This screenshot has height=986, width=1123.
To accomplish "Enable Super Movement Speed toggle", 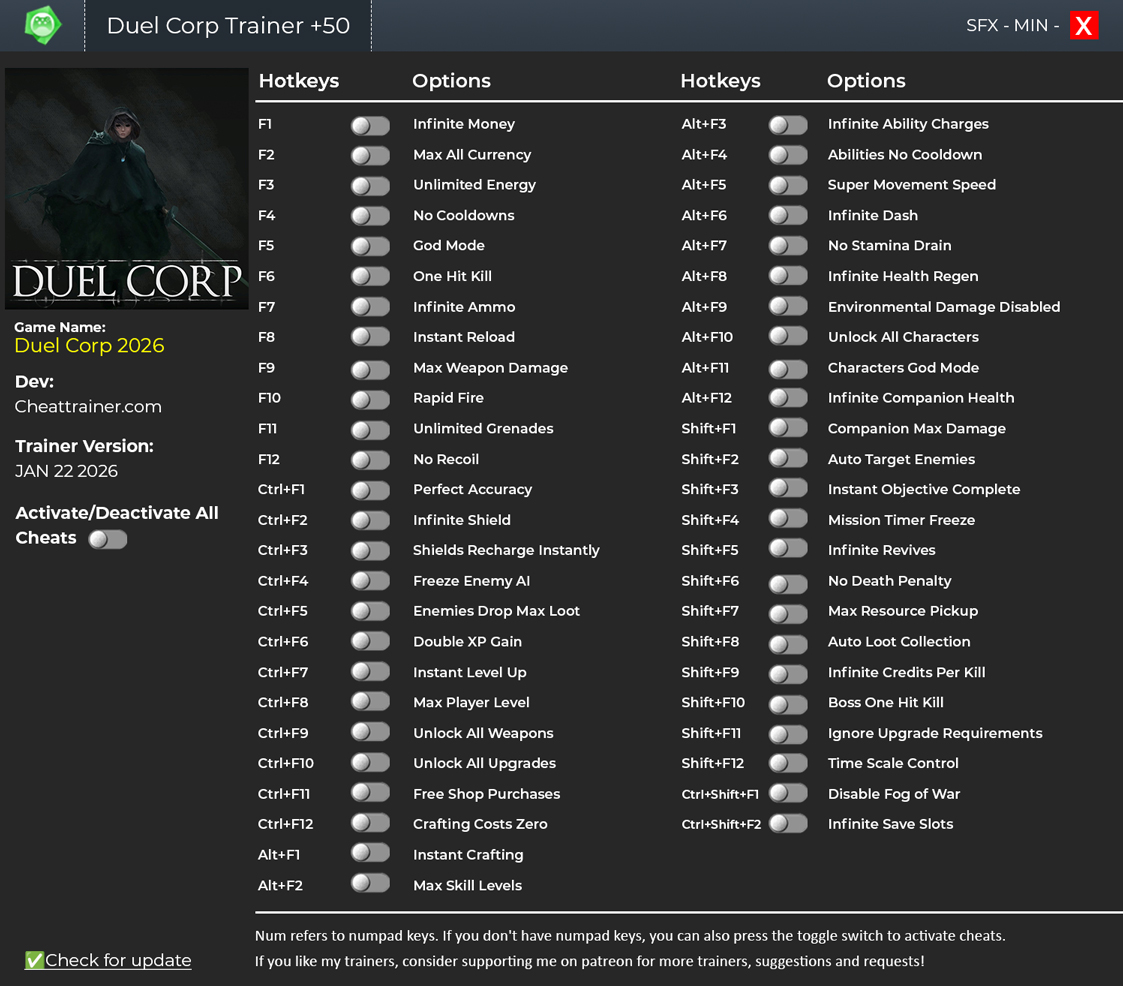I will [788, 185].
